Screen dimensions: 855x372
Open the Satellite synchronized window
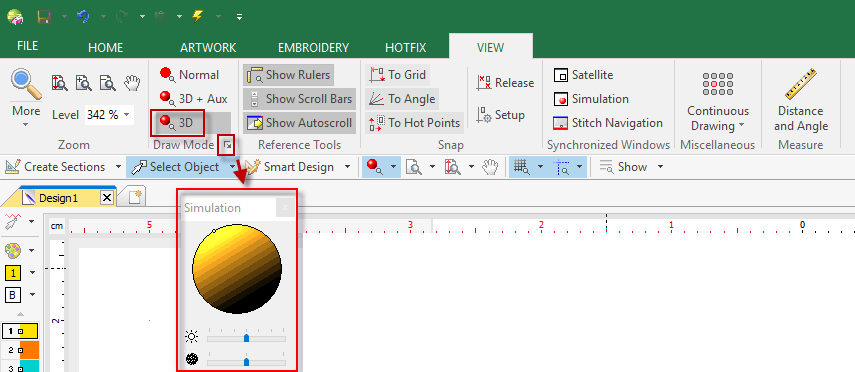pos(583,75)
